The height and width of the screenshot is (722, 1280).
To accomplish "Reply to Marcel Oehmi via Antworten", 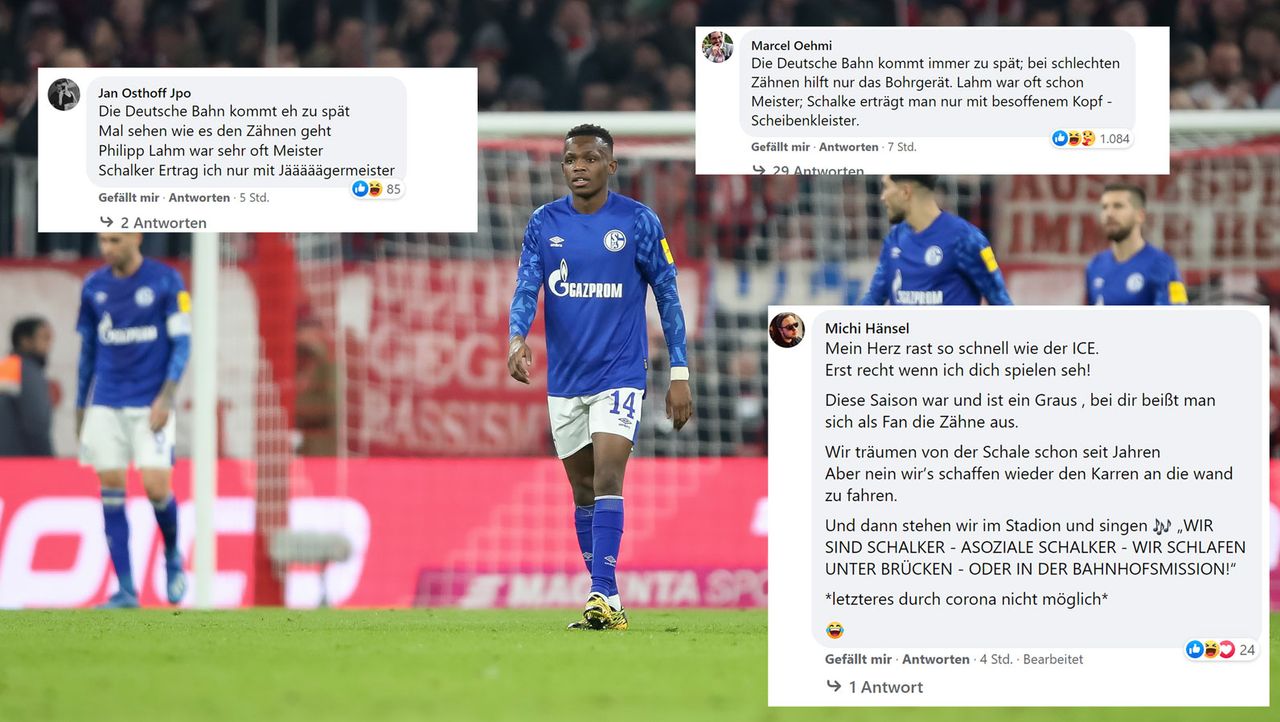I will click(848, 147).
